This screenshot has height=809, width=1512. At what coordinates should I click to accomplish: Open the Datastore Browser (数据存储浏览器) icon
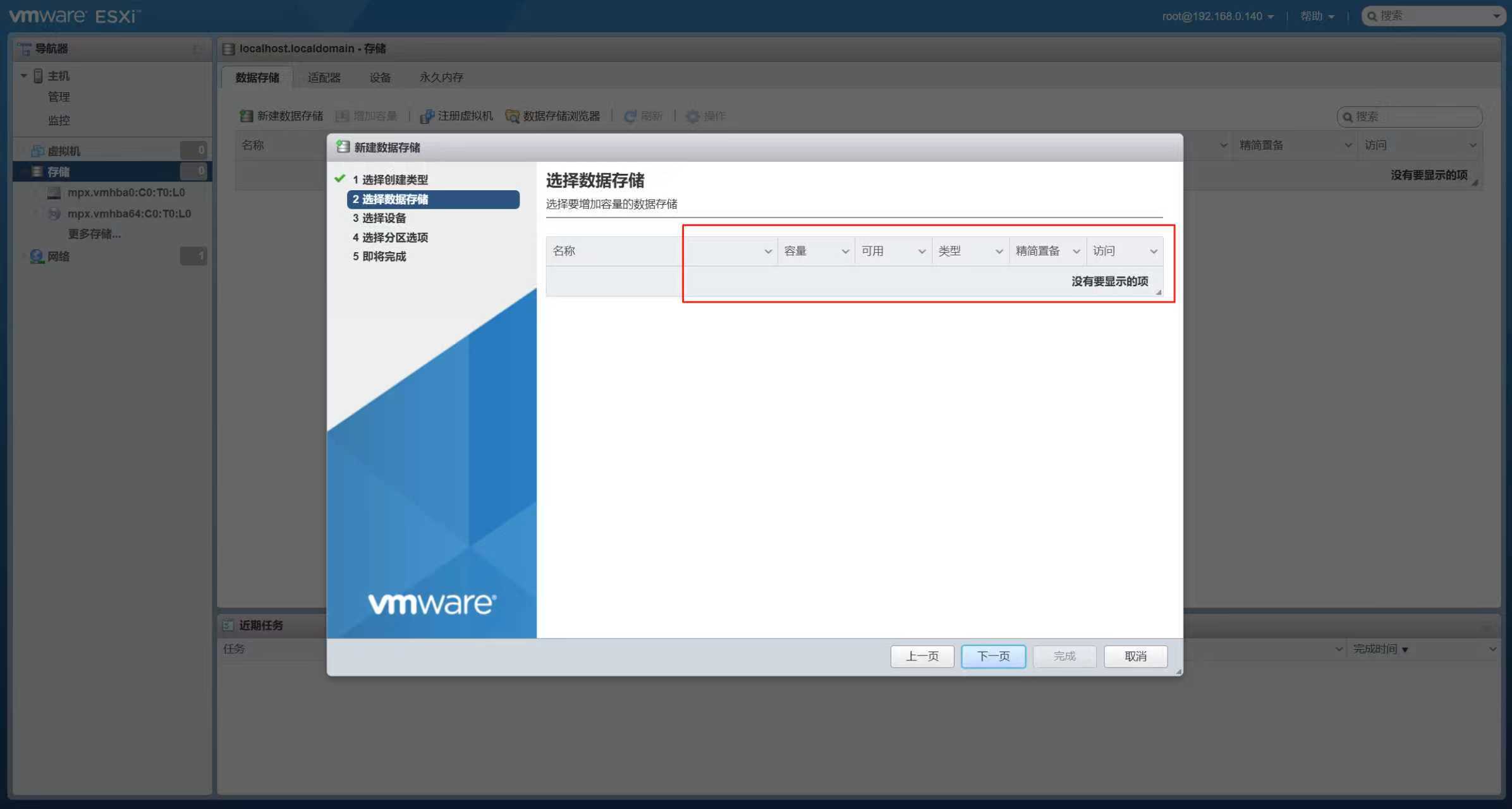512,116
